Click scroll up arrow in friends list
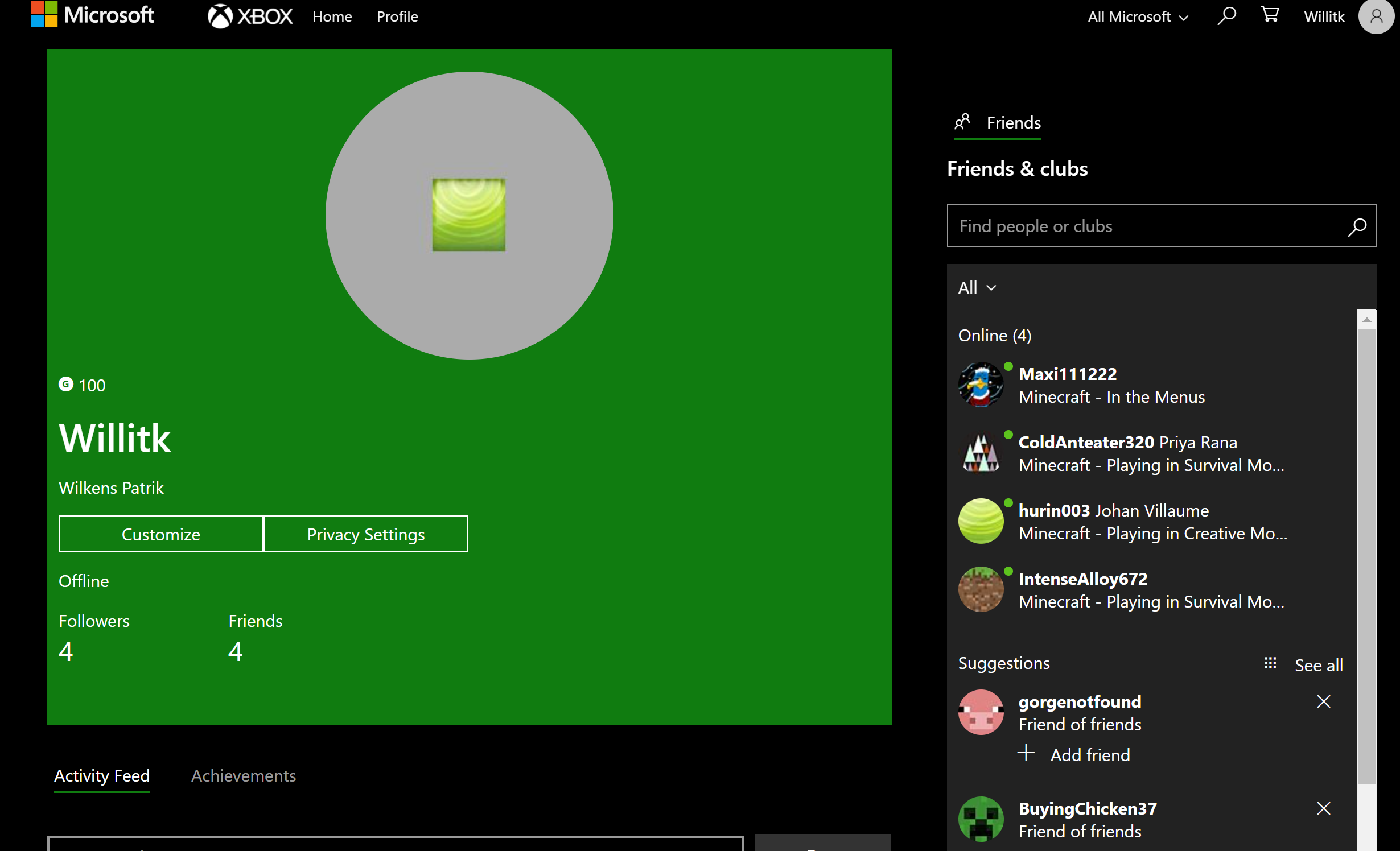Image resolution: width=1400 pixels, height=851 pixels. tap(1366, 320)
